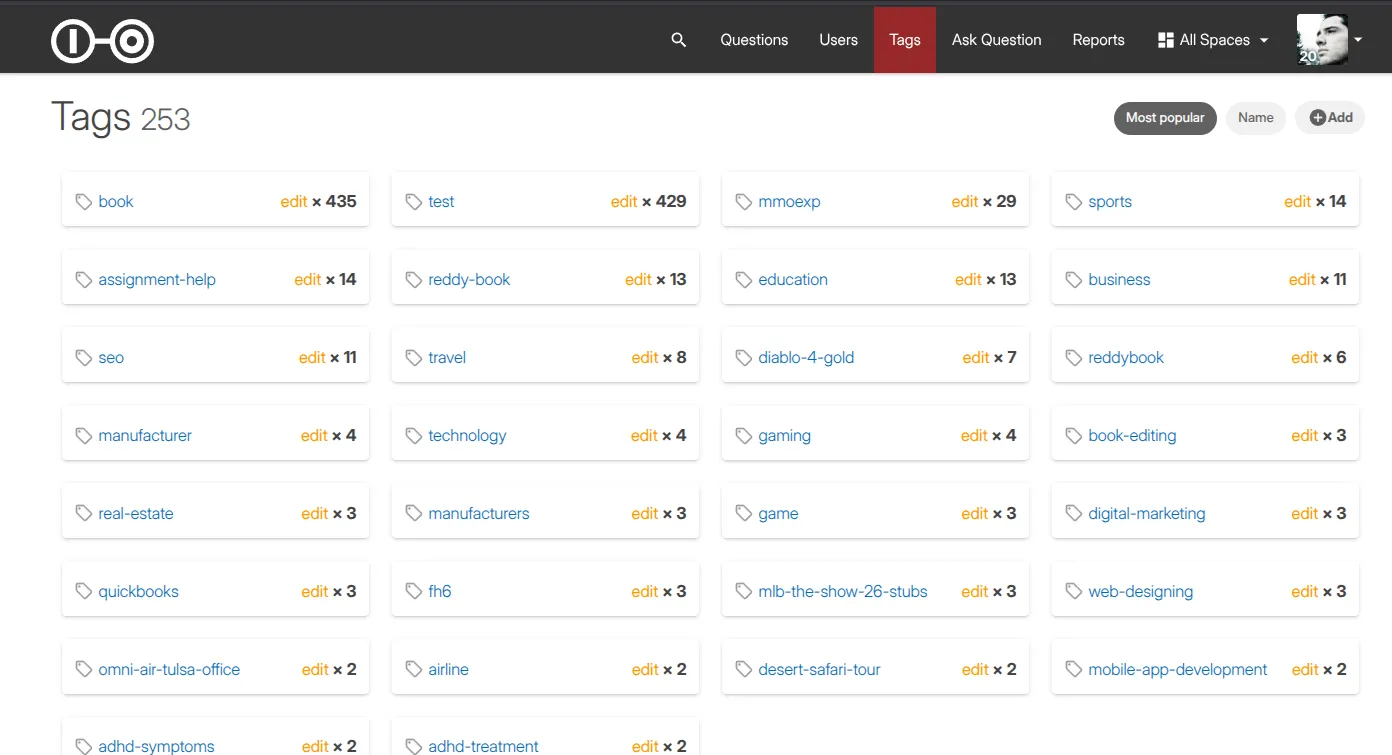Viewport: 1392px width, 755px height.
Task: Edit the education tag
Action: click(x=969, y=280)
